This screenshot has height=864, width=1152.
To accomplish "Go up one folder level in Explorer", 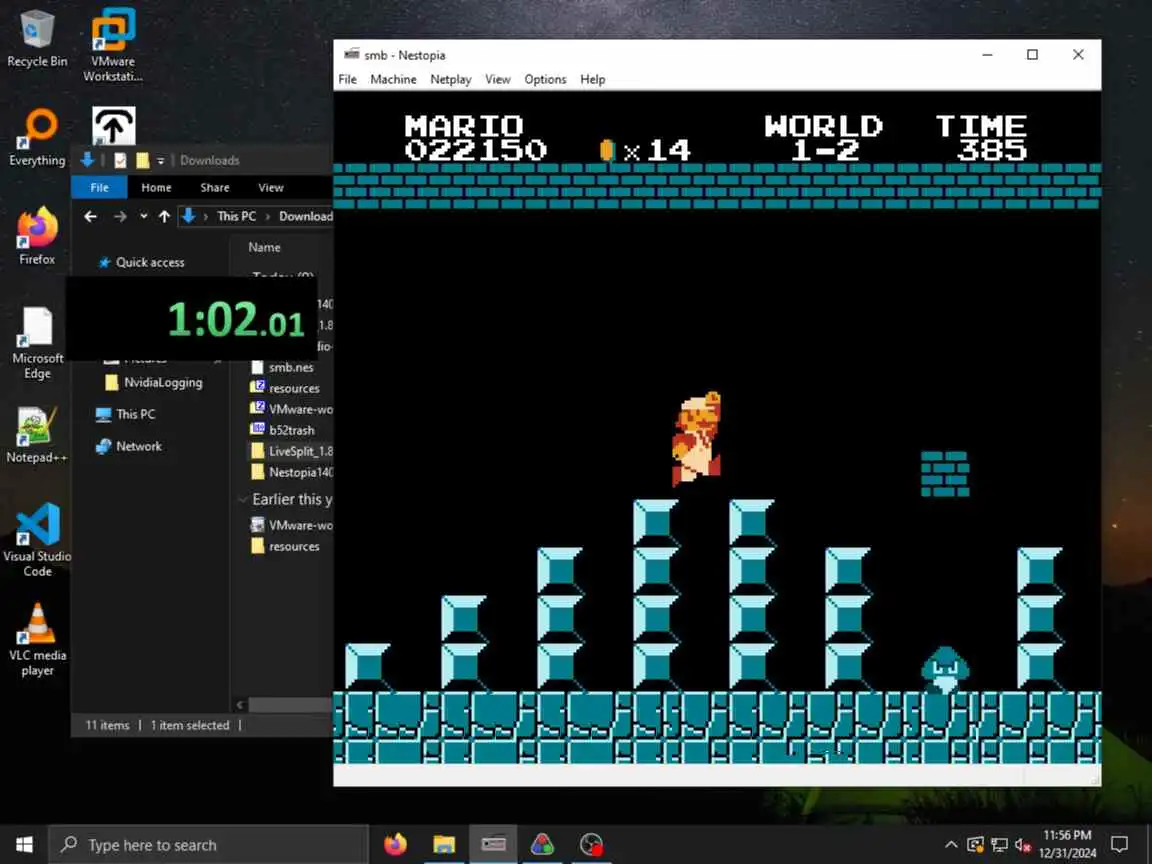I will [x=164, y=216].
